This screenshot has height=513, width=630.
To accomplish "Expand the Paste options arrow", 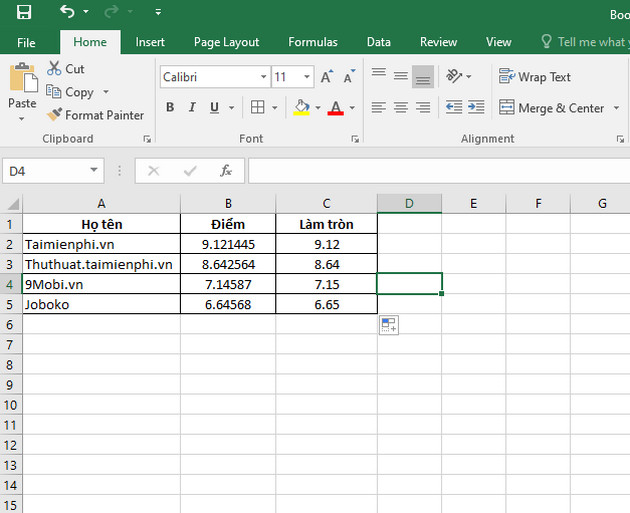I will point(22,119).
